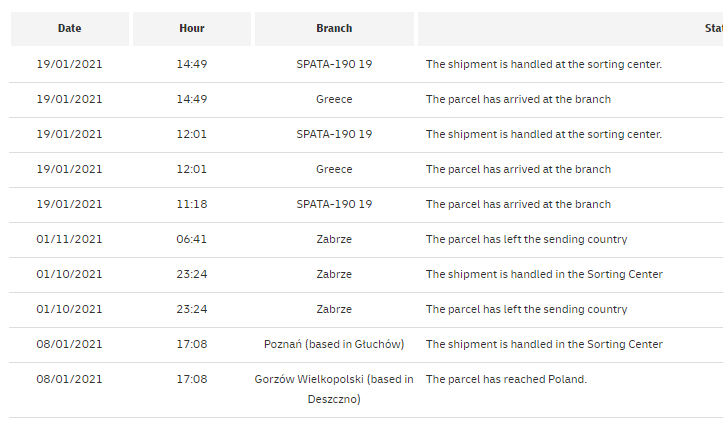
Task: Click the first 08/01/2021 date cell
Action: pos(70,345)
